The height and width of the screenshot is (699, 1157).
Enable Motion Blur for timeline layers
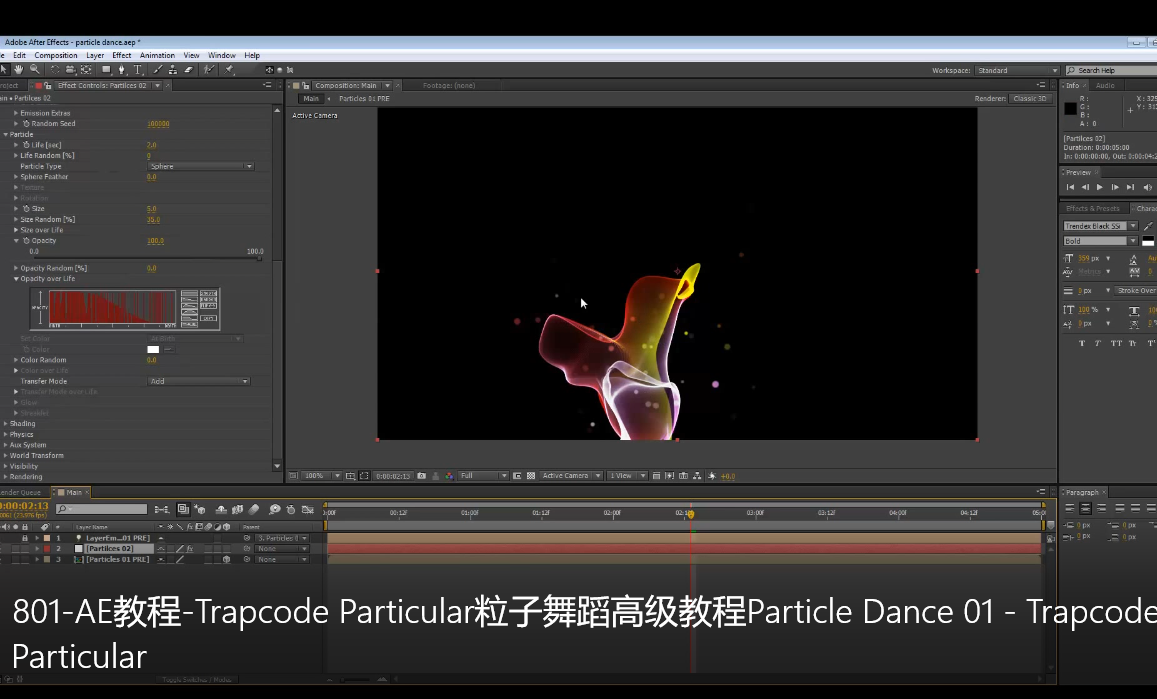[255, 509]
